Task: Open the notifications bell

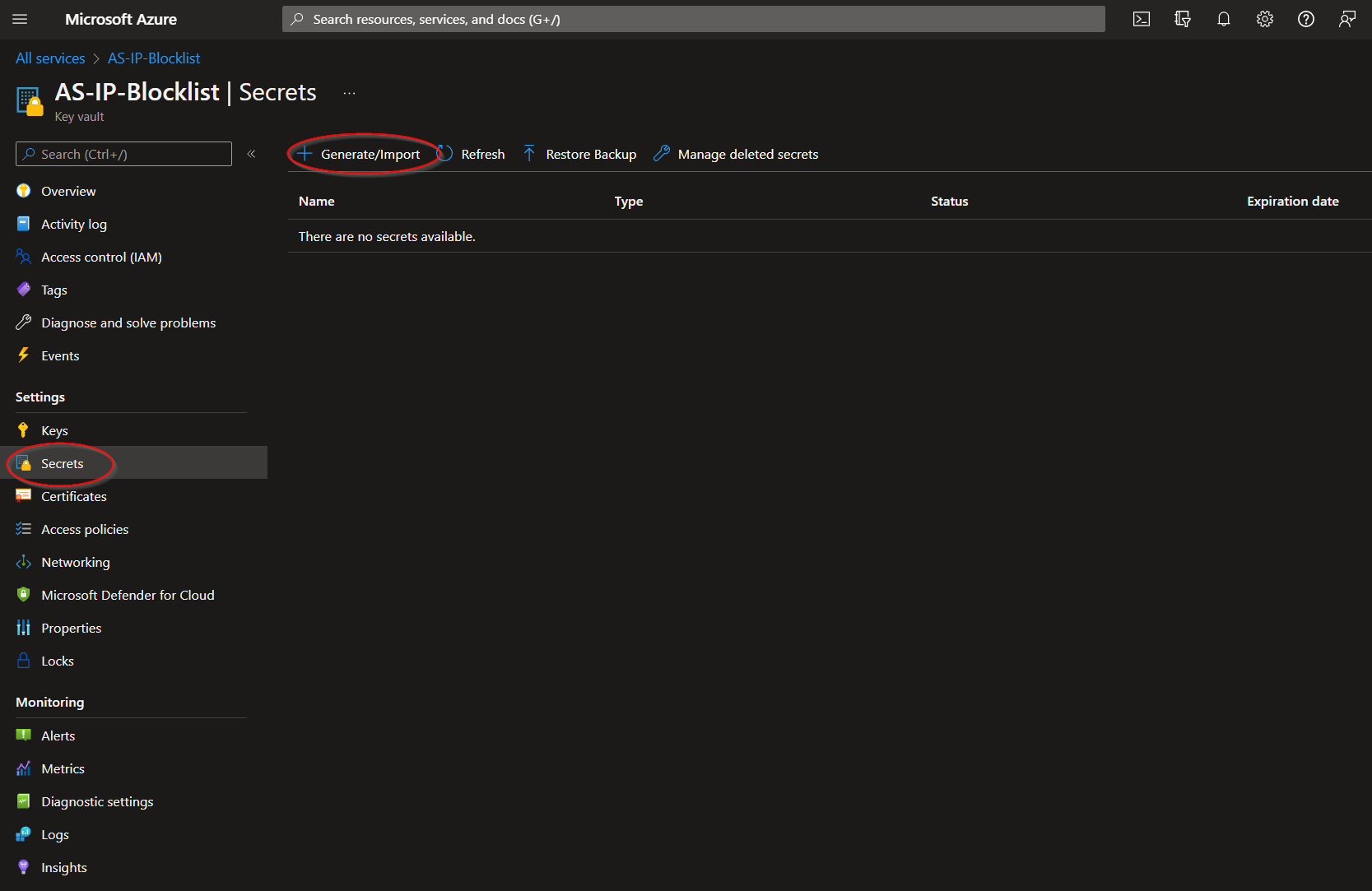Action: (1224, 19)
